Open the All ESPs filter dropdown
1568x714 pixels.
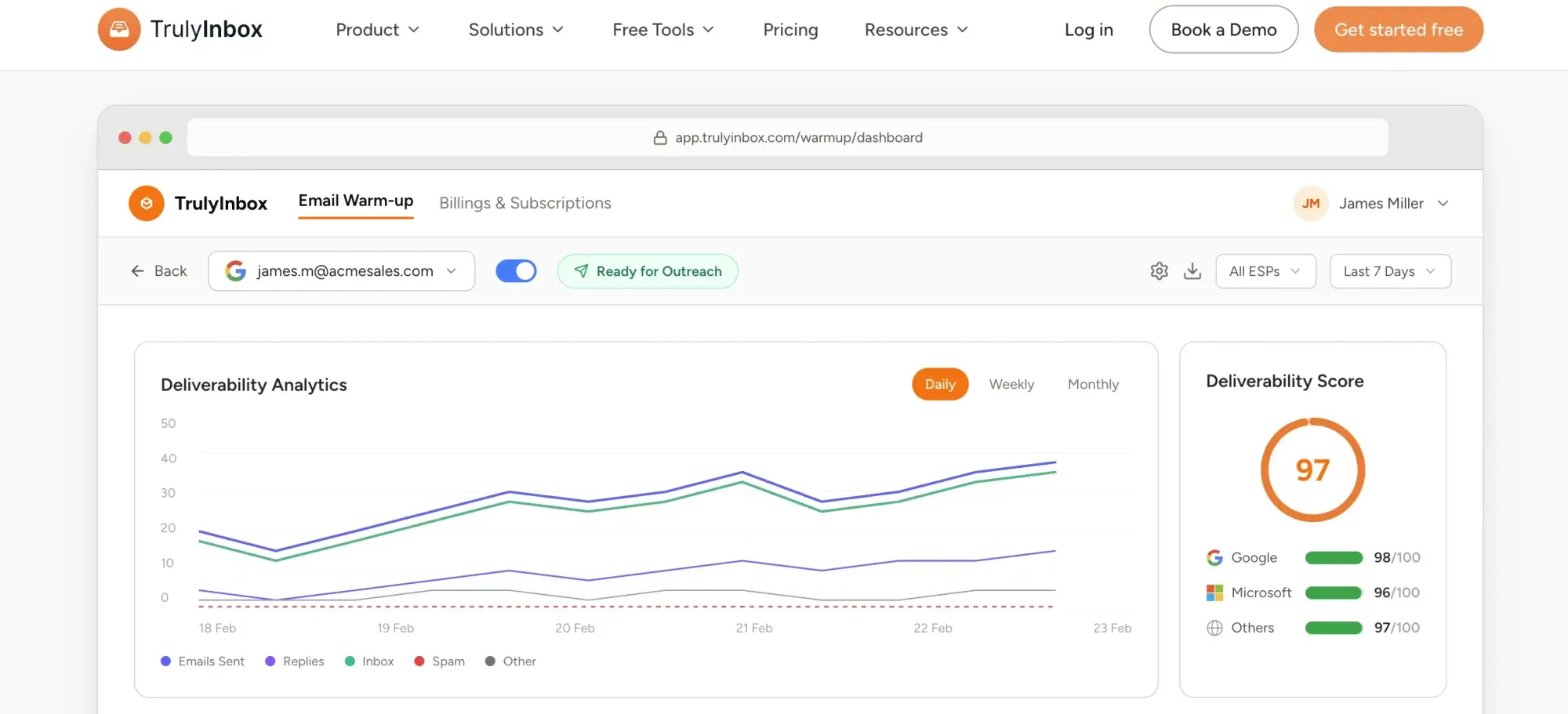click(x=1265, y=270)
